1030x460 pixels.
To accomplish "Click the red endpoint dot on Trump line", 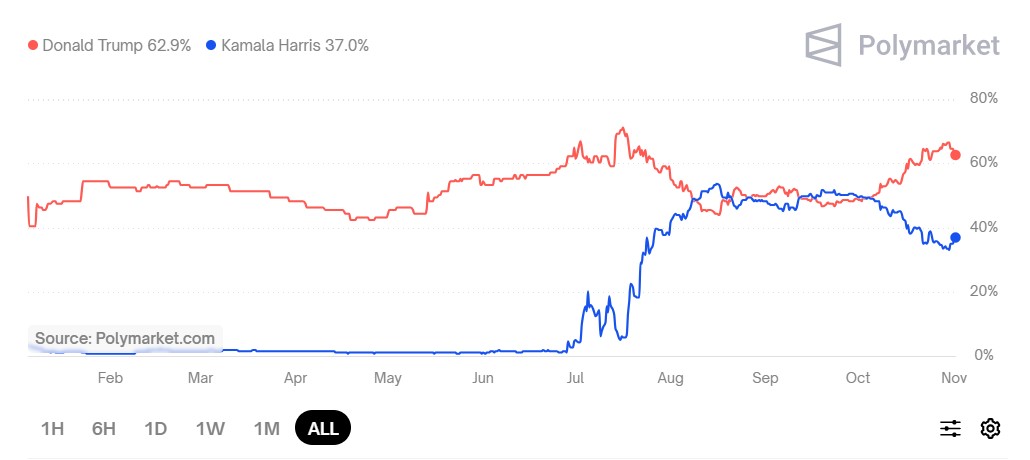I will tap(955, 155).
